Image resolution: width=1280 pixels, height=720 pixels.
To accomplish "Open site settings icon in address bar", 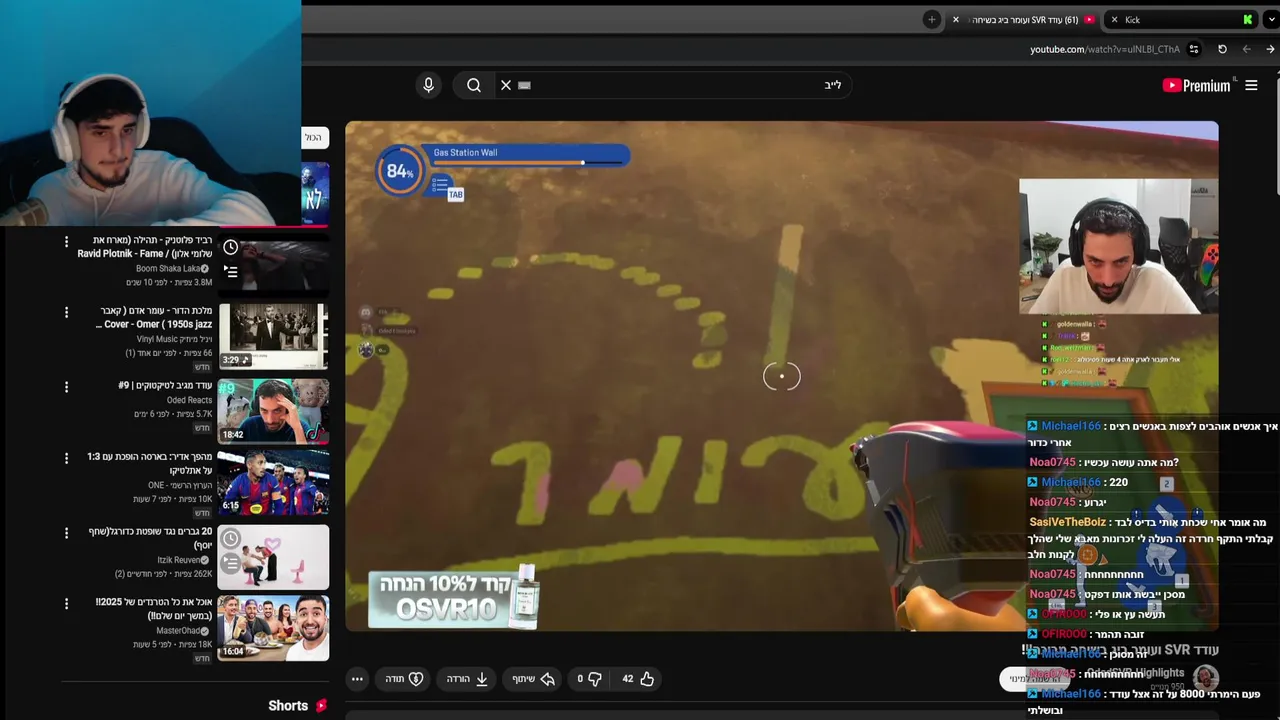I will tap(1194, 49).
